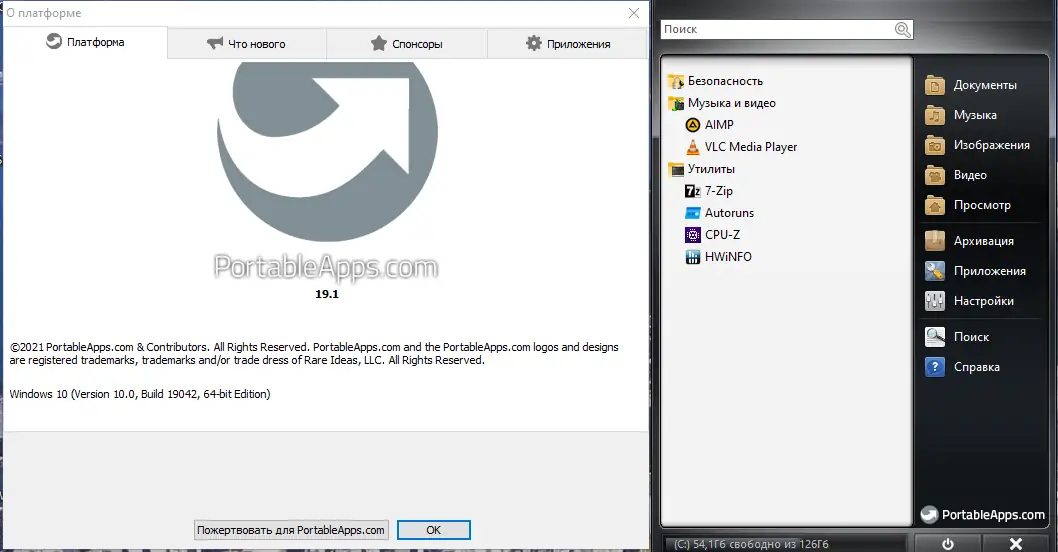Image resolution: width=1058 pixels, height=552 pixels.
Task: Click the Поиск sidebar magnifier icon
Action: click(935, 337)
